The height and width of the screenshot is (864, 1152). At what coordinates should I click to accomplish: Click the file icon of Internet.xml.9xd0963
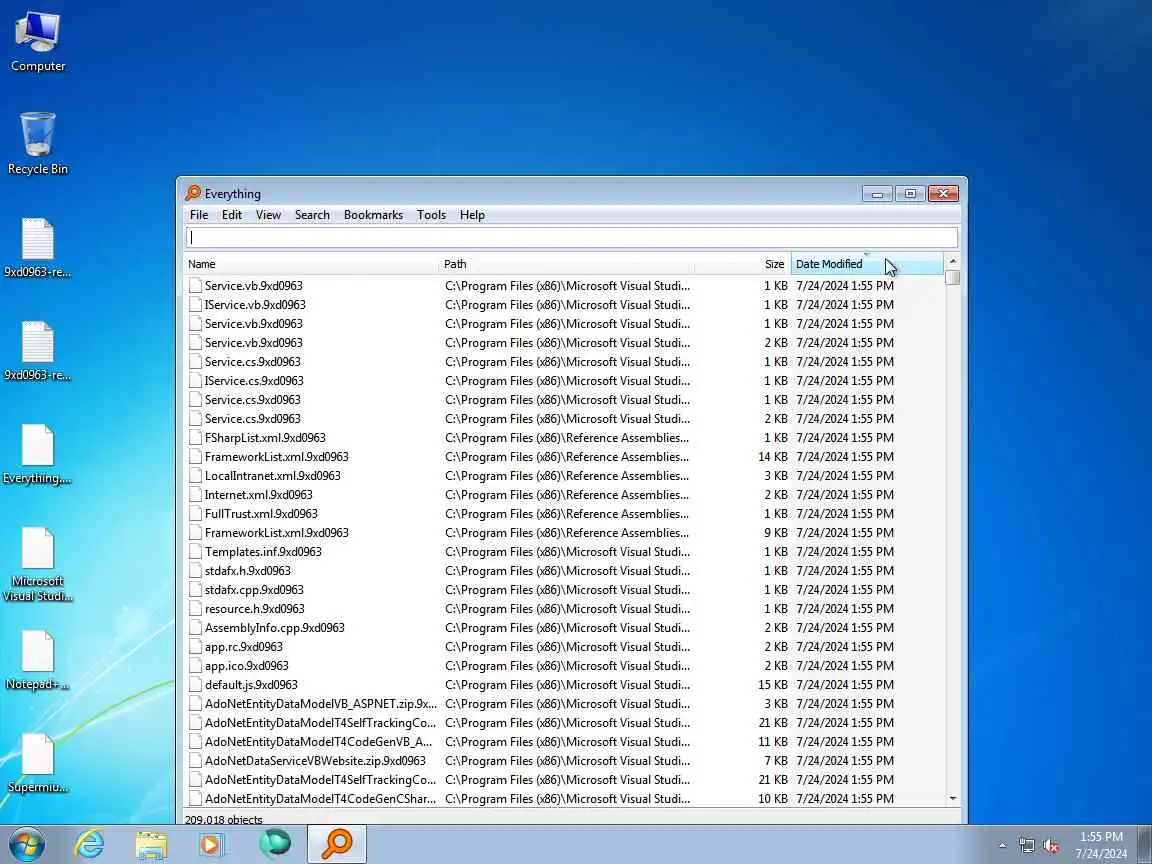click(x=195, y=494)
